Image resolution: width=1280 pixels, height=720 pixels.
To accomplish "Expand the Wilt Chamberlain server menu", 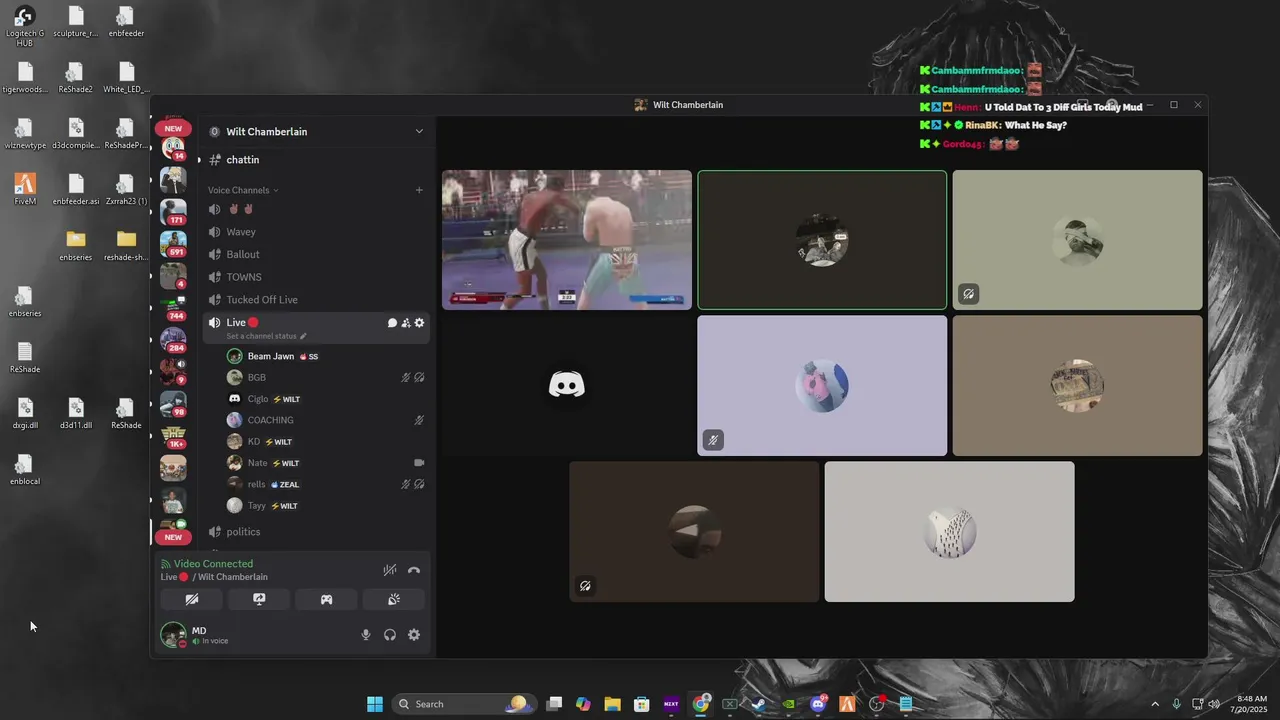I will coord(419,131).
